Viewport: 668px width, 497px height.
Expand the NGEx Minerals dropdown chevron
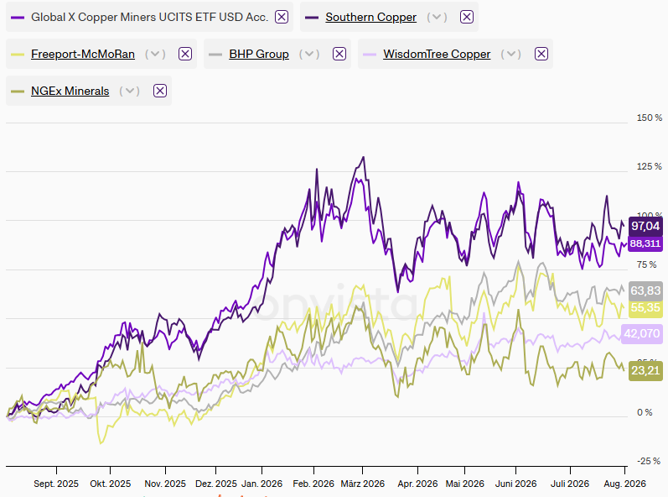click(130, 91)
